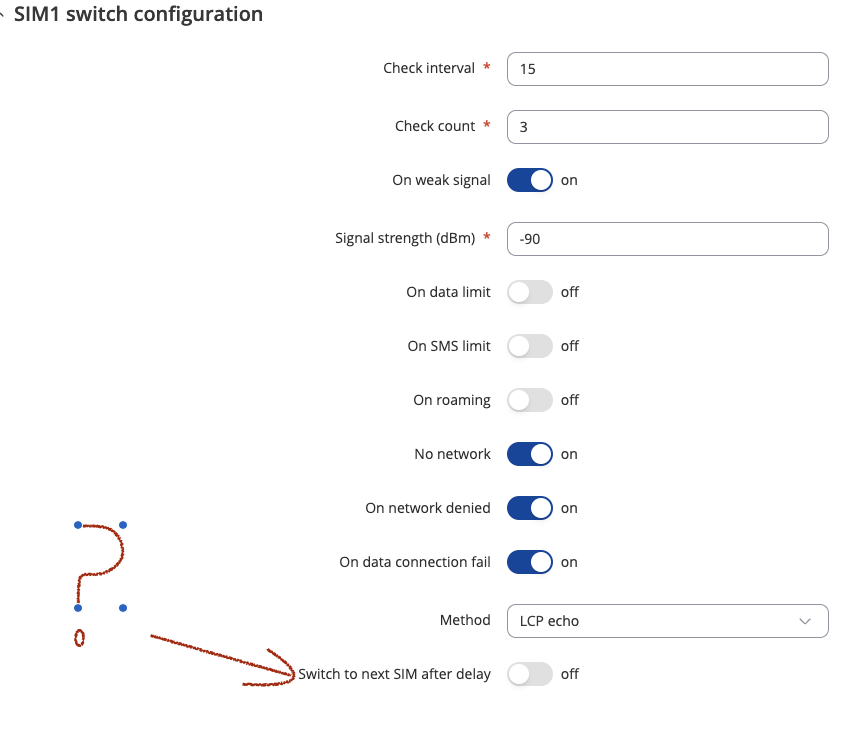Turn off the No network toggle
The width and height of the screenshot is (860, 734).
point(529,454)
